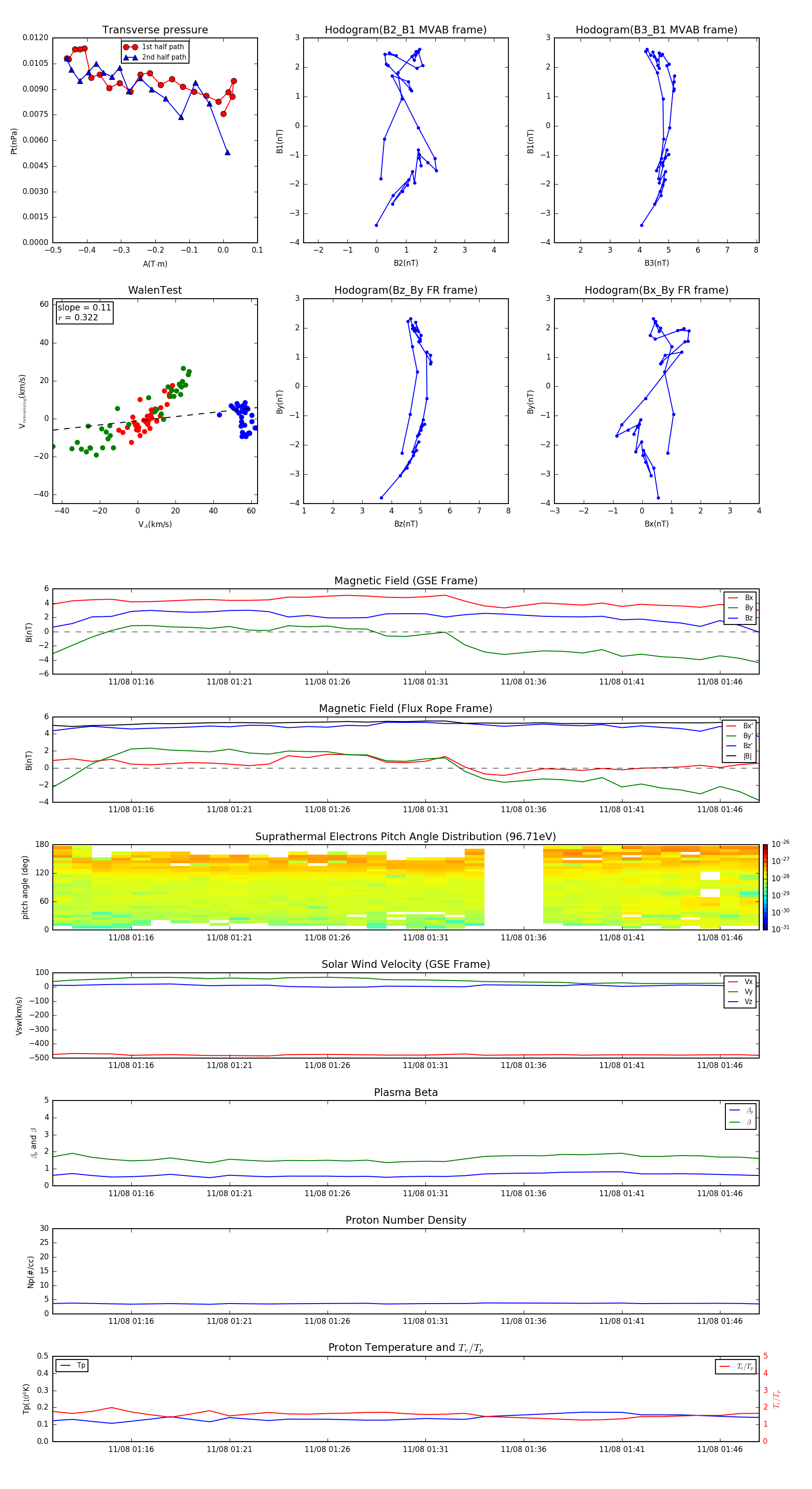Viewport: 812px width, 1489px height.
Task: Click the 'Magnetic Field (Flux Rope Frame)' title
Action: pyautogui.click(x=406, y=709)
